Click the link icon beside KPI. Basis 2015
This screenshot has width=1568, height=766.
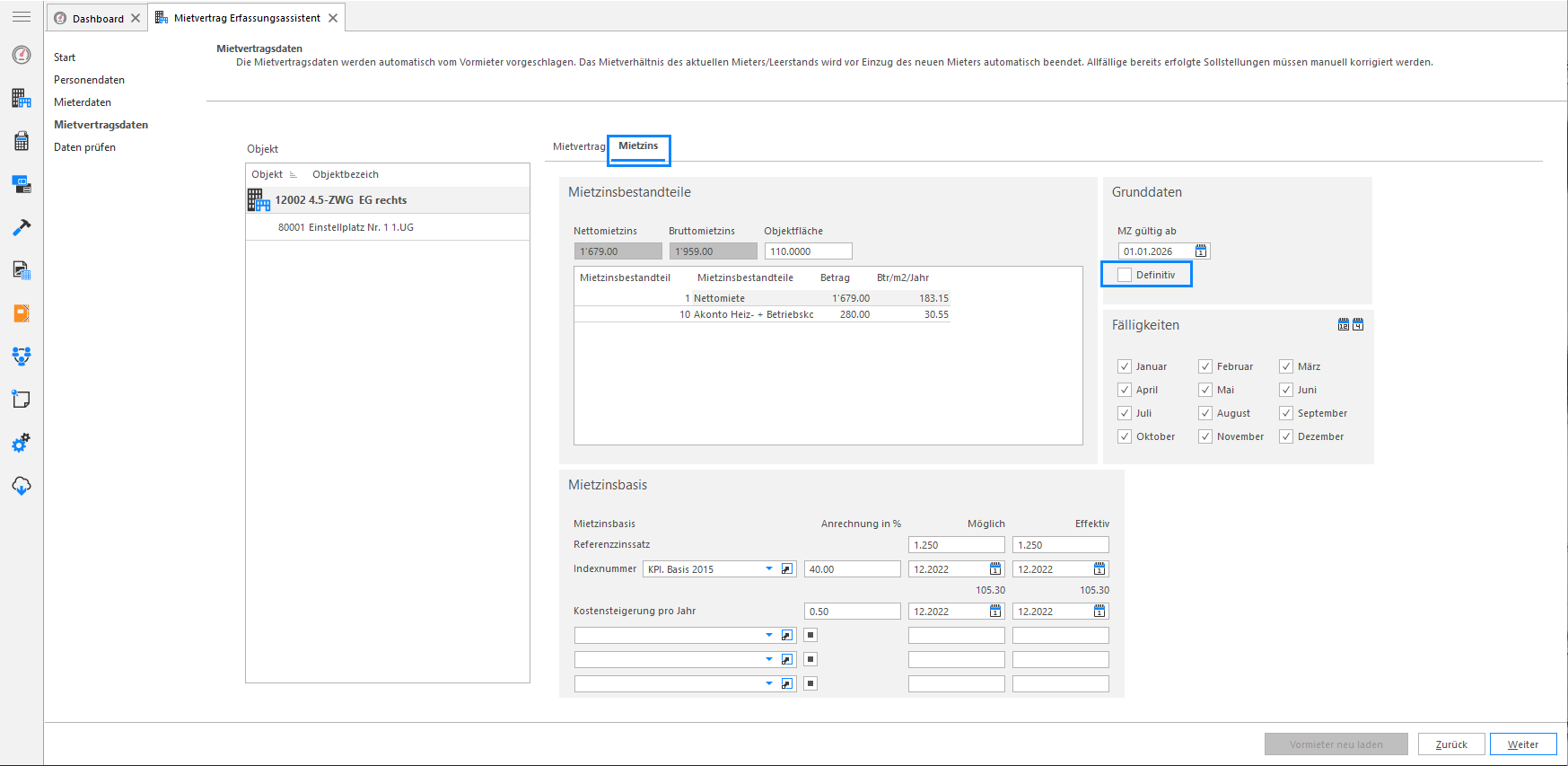[x=787, y=569]
